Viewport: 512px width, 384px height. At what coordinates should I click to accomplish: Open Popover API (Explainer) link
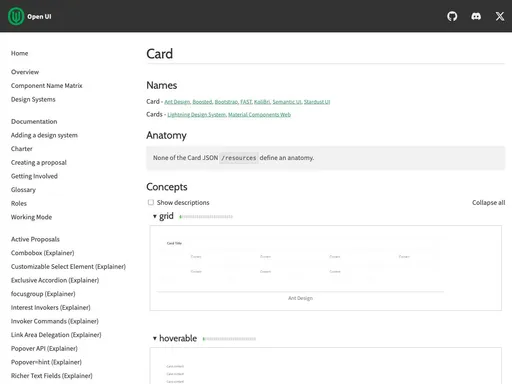(x=44, y=349)
